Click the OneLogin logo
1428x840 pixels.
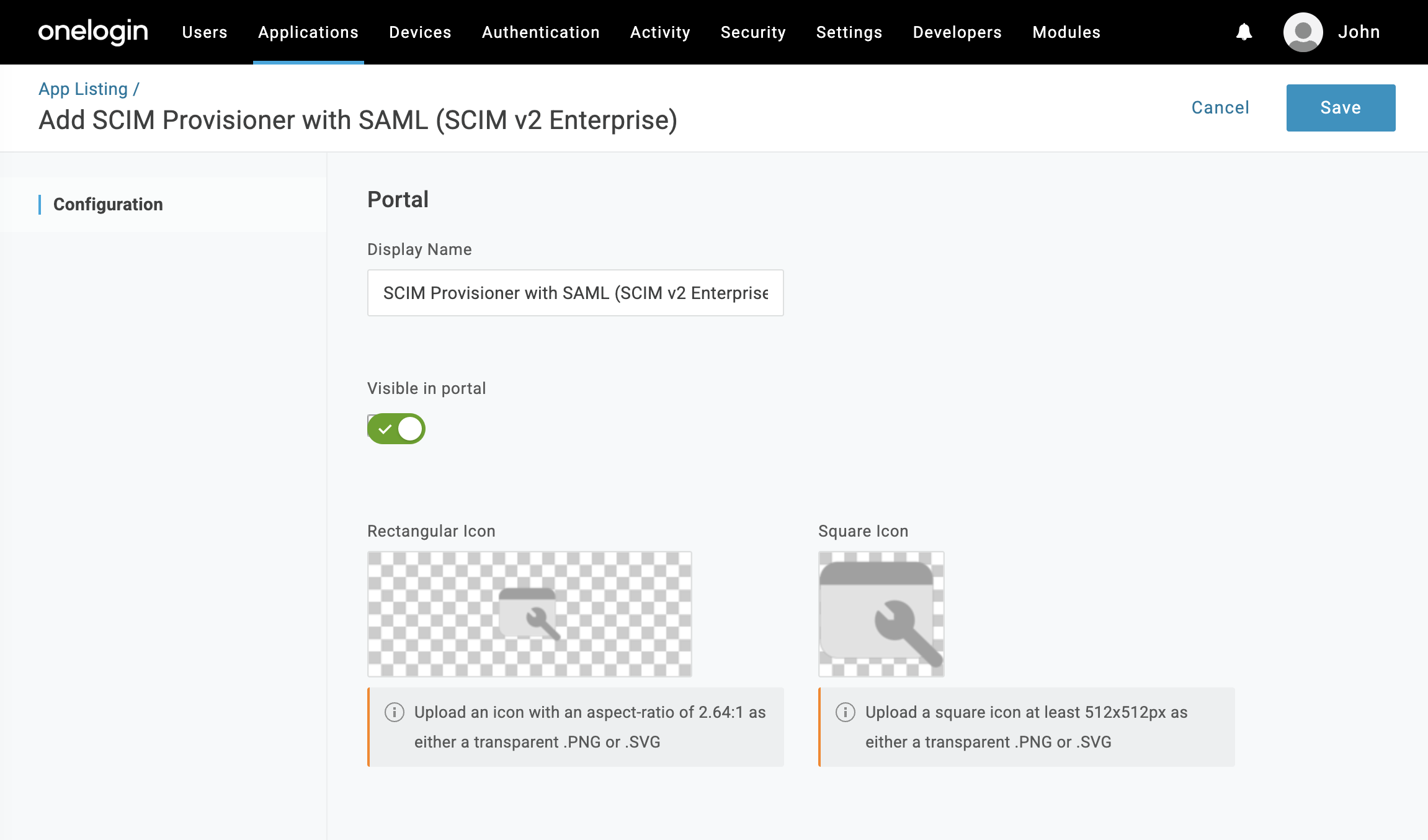(93, 32)
